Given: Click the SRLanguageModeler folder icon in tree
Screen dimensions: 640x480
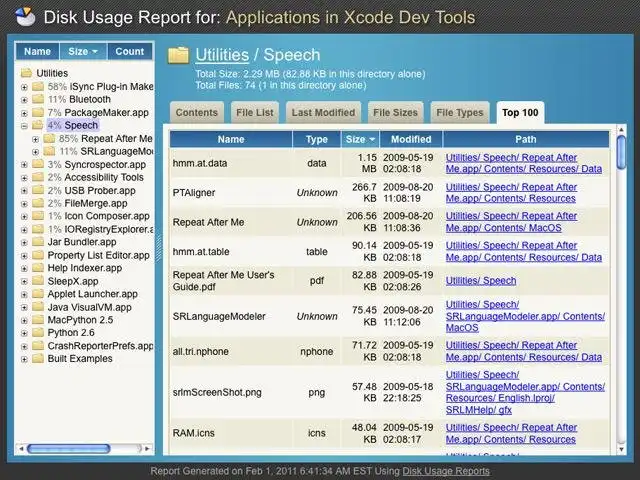Looking at the screenshot, I should [49, 151].
